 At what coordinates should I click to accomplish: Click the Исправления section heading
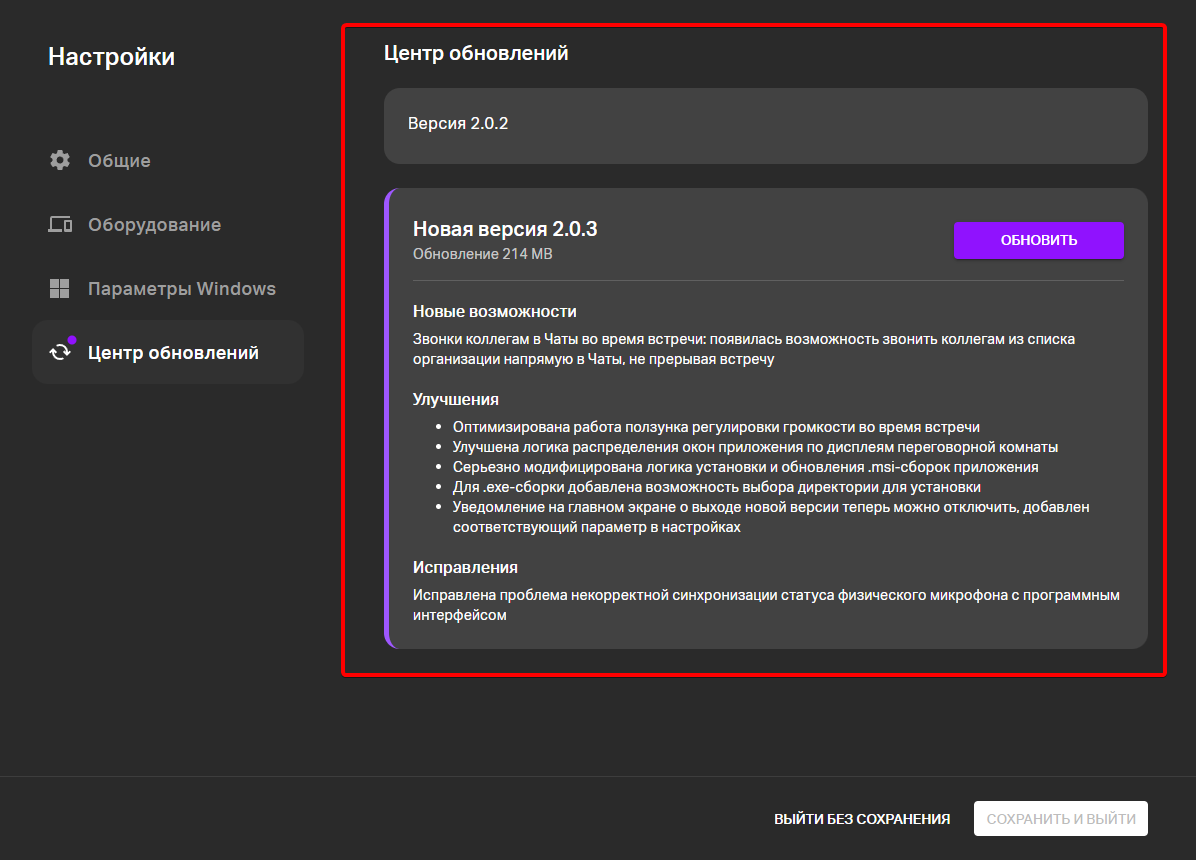tap(465, 567)
